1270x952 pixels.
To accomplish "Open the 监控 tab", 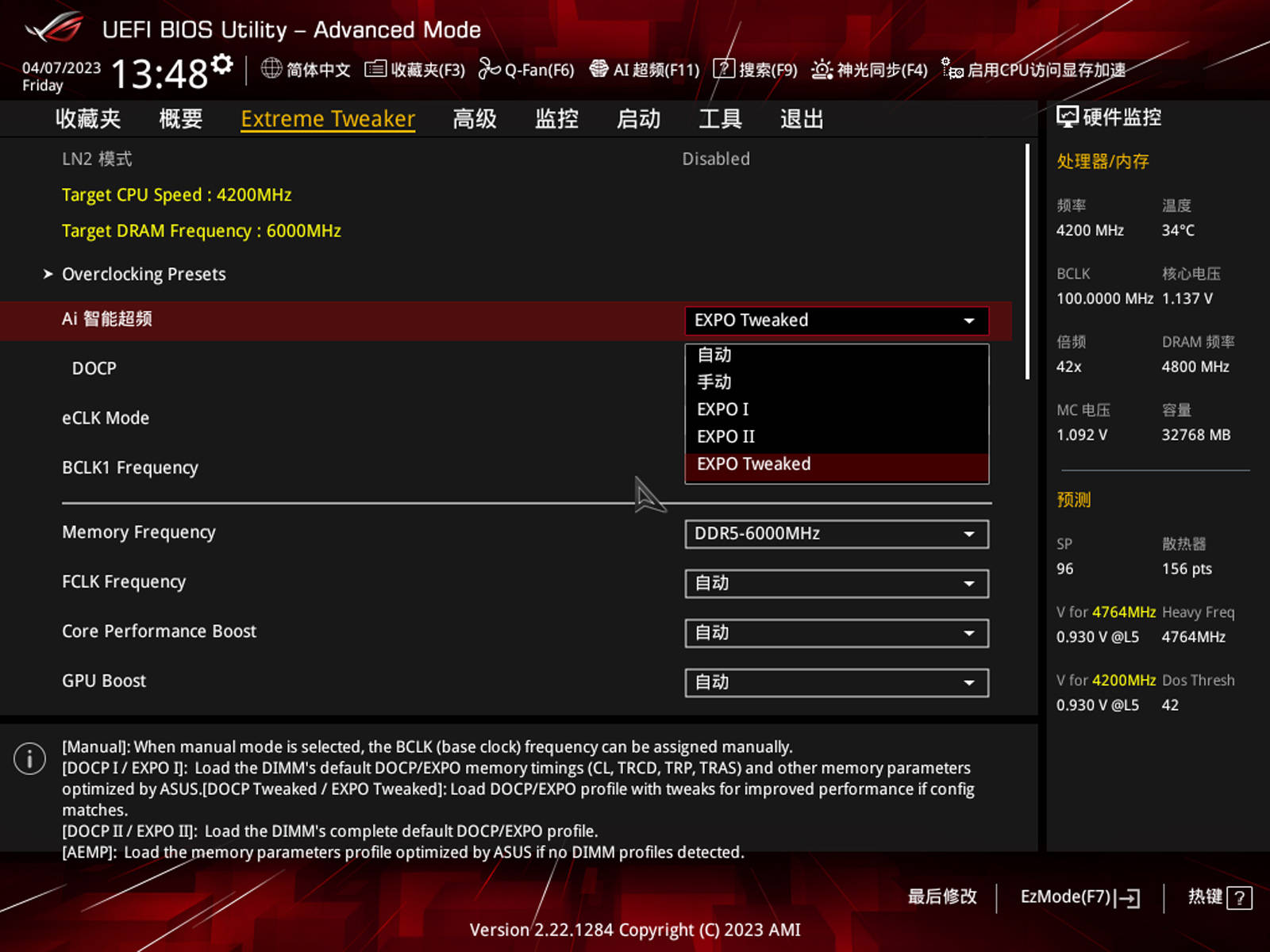I will coord(556,119).
